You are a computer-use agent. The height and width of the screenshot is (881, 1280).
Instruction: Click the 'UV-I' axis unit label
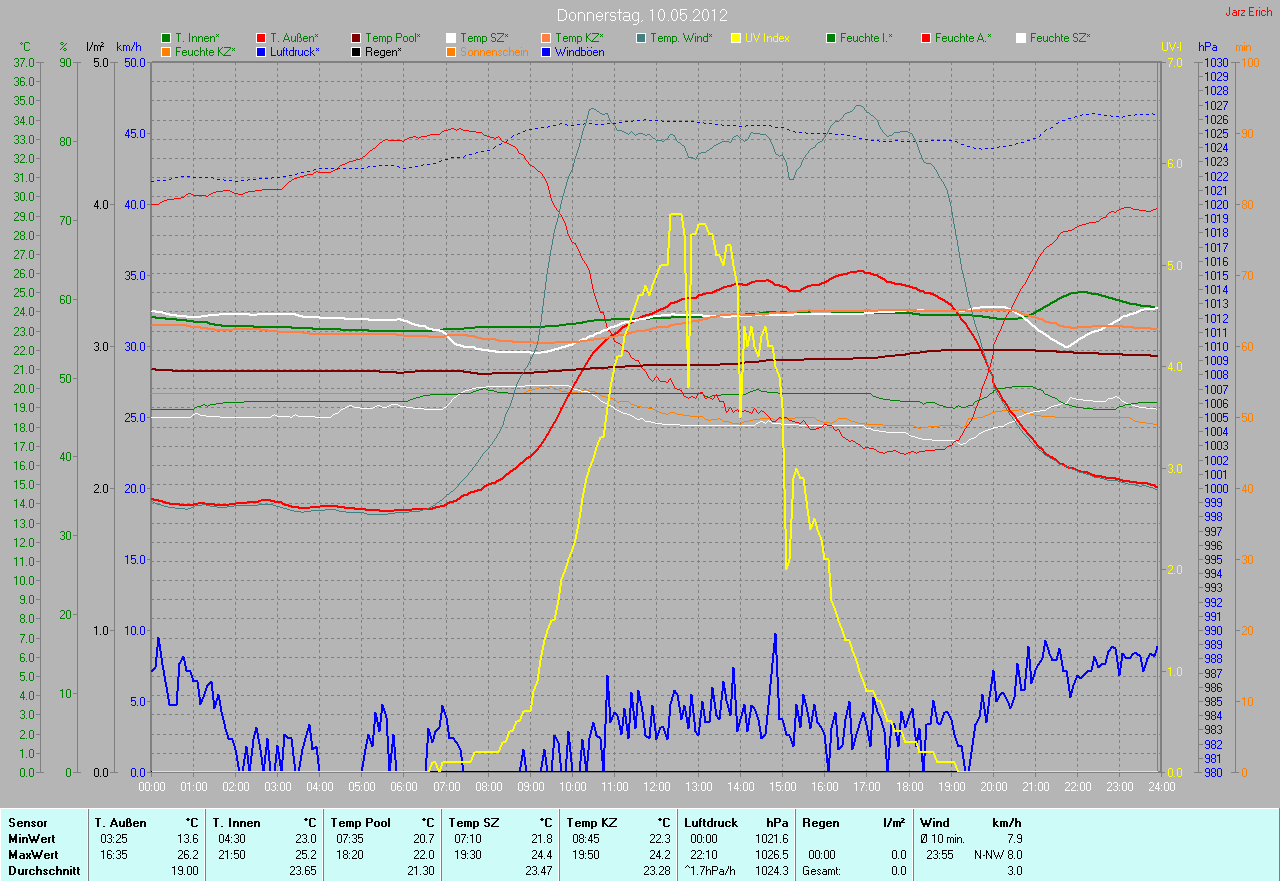tap(1171, 47)
